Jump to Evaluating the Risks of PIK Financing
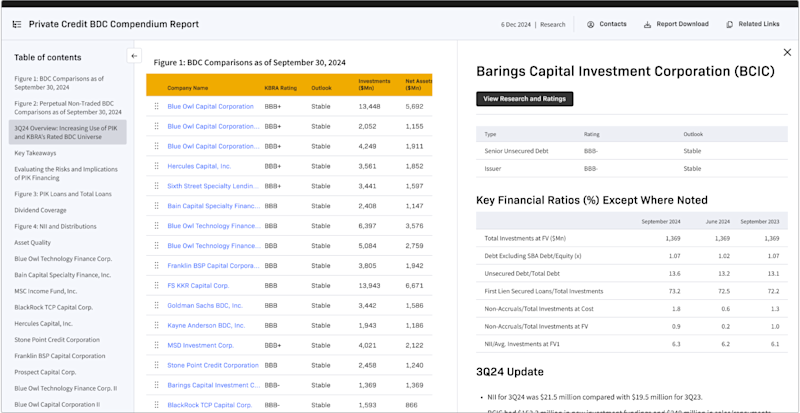The width and height of the screenshot is (800, 413). coord(66,173)
